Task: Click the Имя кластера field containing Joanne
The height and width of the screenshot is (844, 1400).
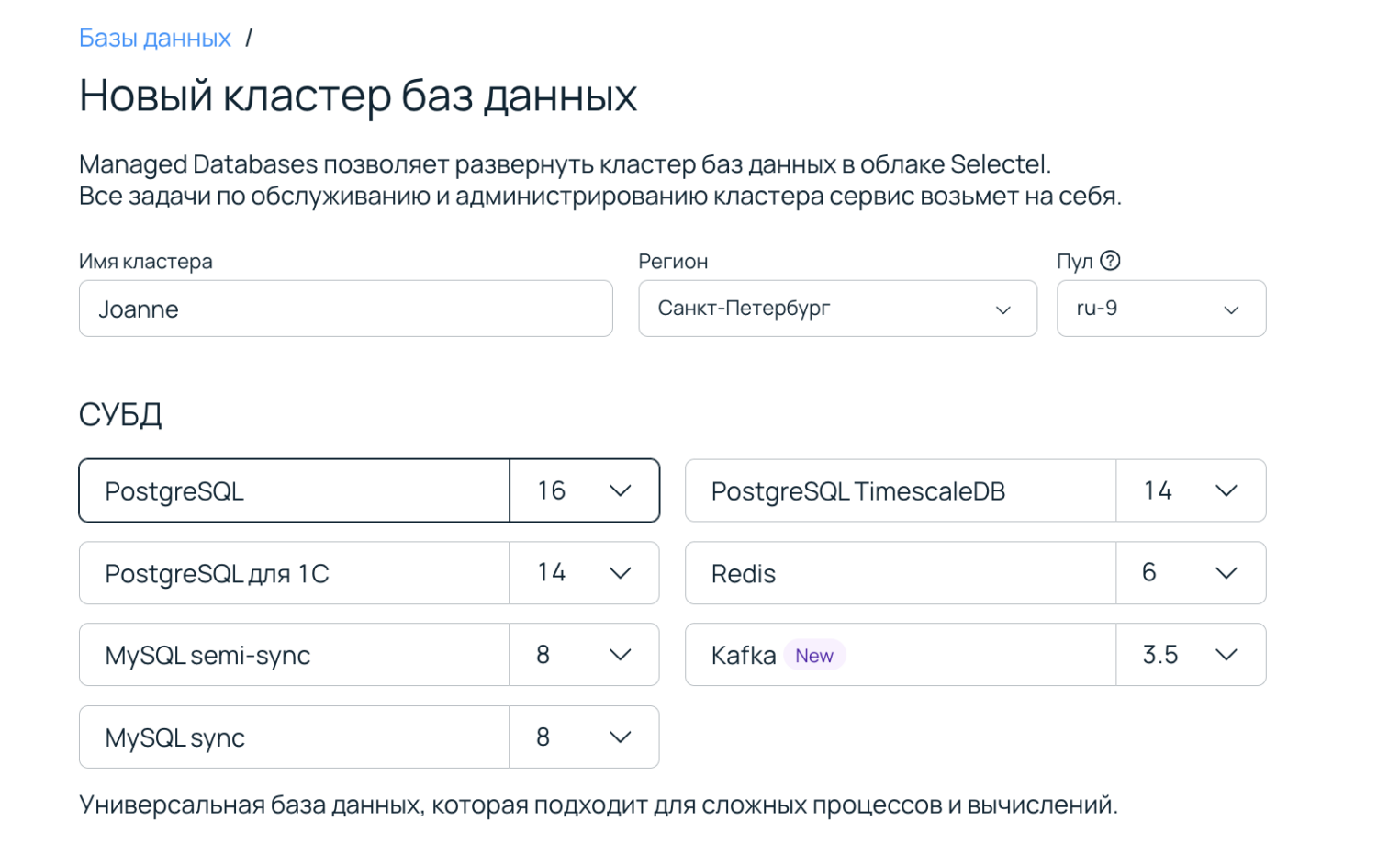Action: coord(345,309)
